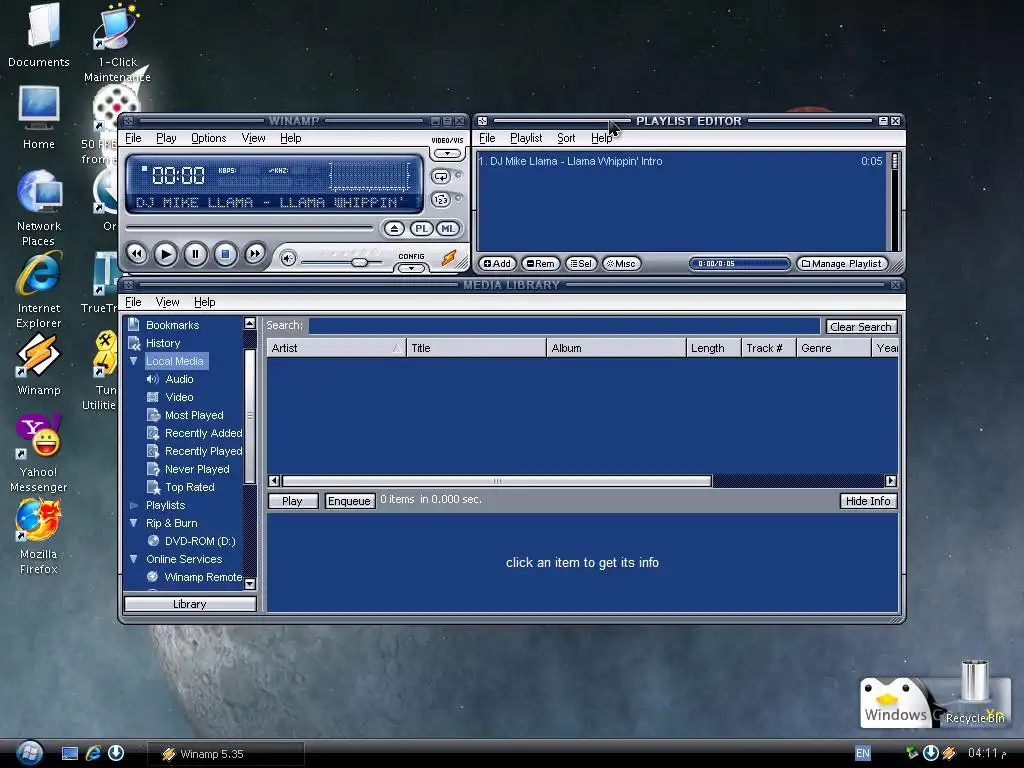
Task: Expand the VIDEO/VIS drawer arrow
Action: tap(447, 153)
